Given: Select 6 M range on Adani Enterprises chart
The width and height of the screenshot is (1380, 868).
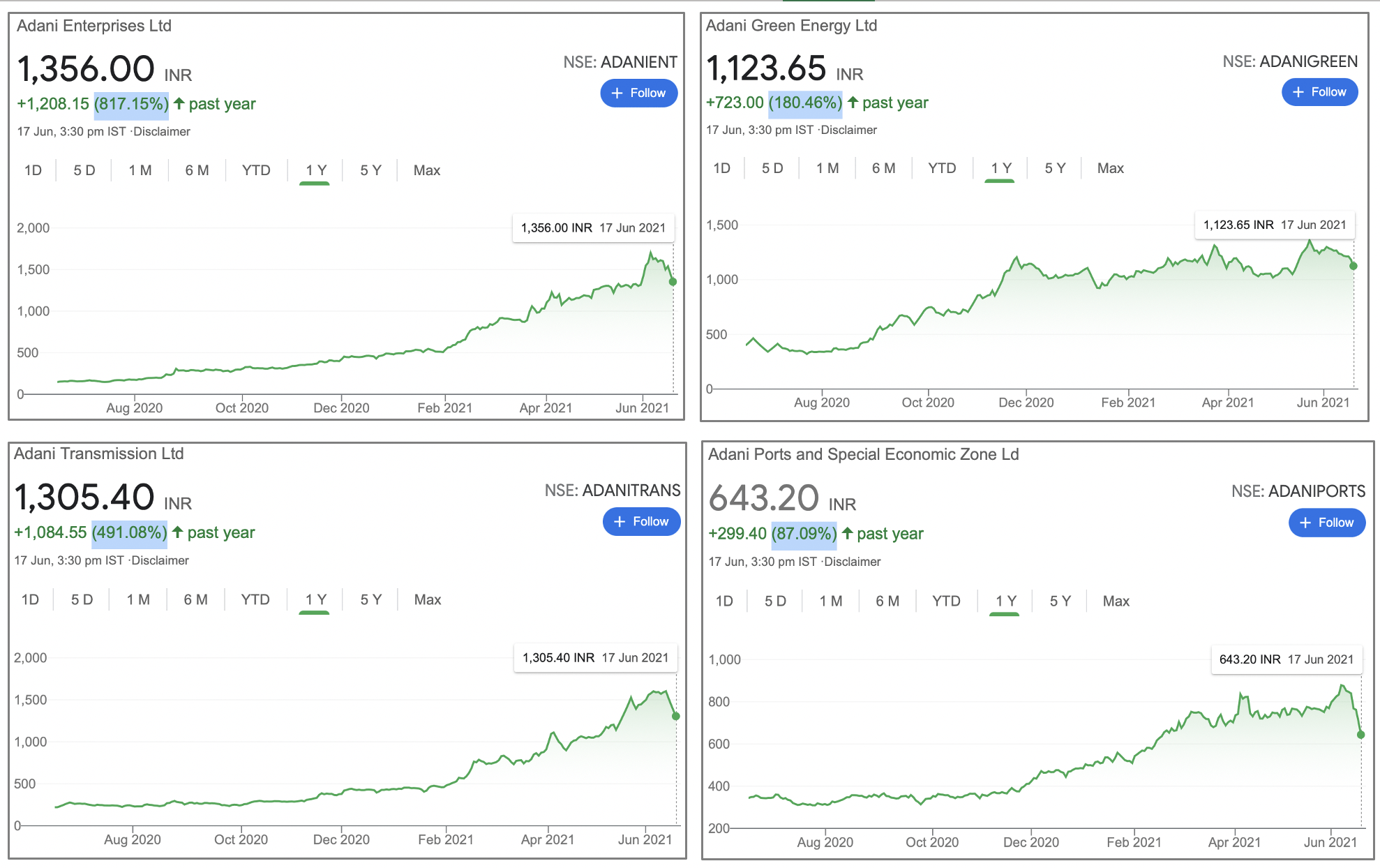Looking at the screenshot, I should tap(197, 170).
